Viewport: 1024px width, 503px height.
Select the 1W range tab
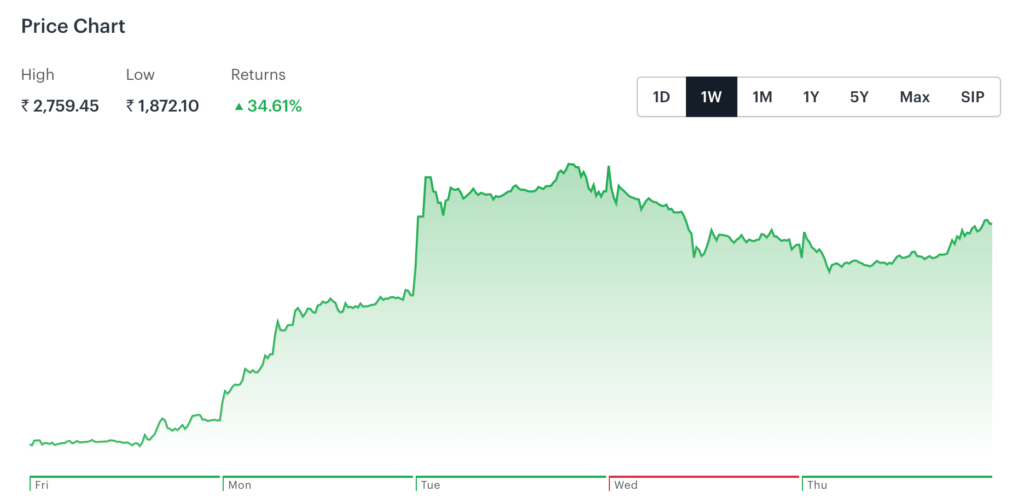pyautogui.click(x=711, y=97)
